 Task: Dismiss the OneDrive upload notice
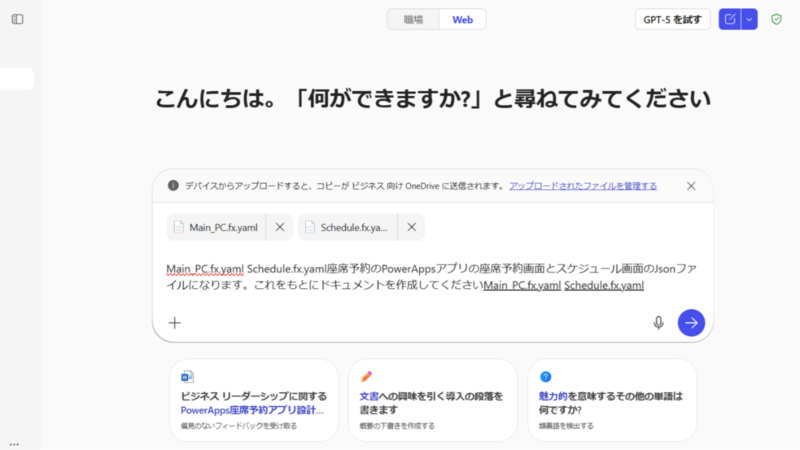tap(691, 186)
